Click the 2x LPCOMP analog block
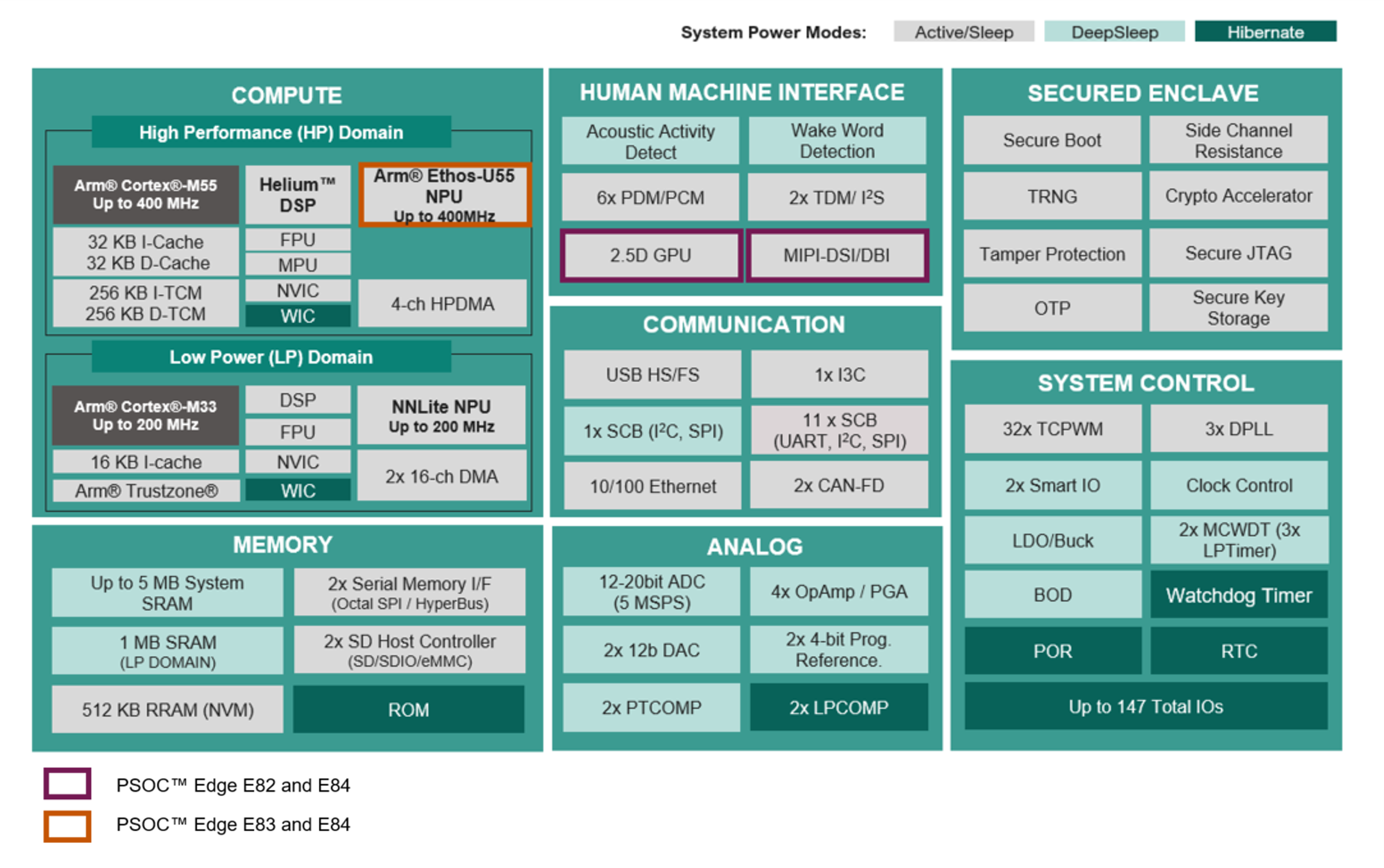The width and height of the screenshot is (1384, 868). click(x=838, y=707)
